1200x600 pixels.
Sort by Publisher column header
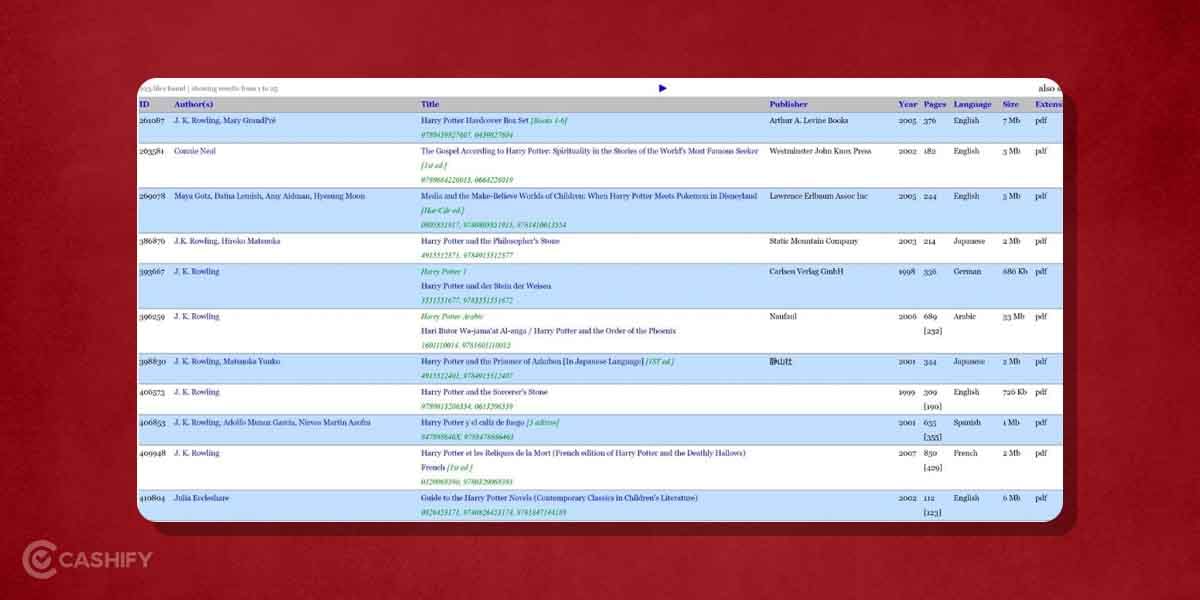(x=788, y=104)
